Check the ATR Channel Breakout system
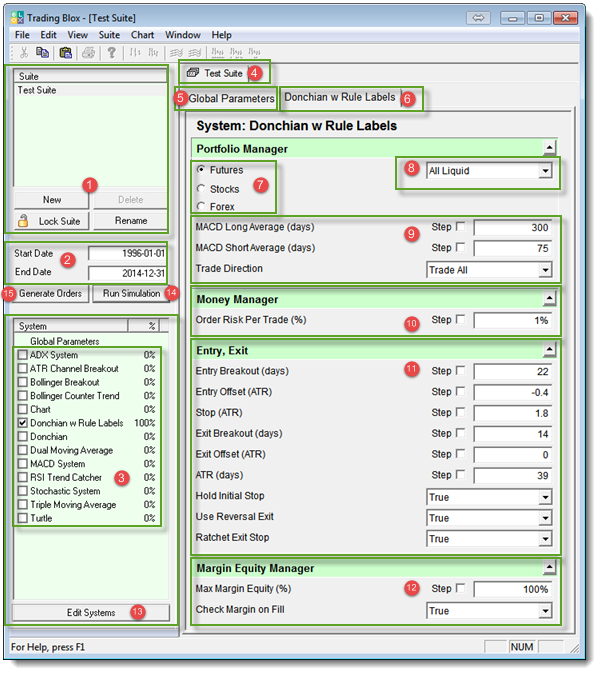The width and height of the screenshot is (601, 675). tap(22, 369)
